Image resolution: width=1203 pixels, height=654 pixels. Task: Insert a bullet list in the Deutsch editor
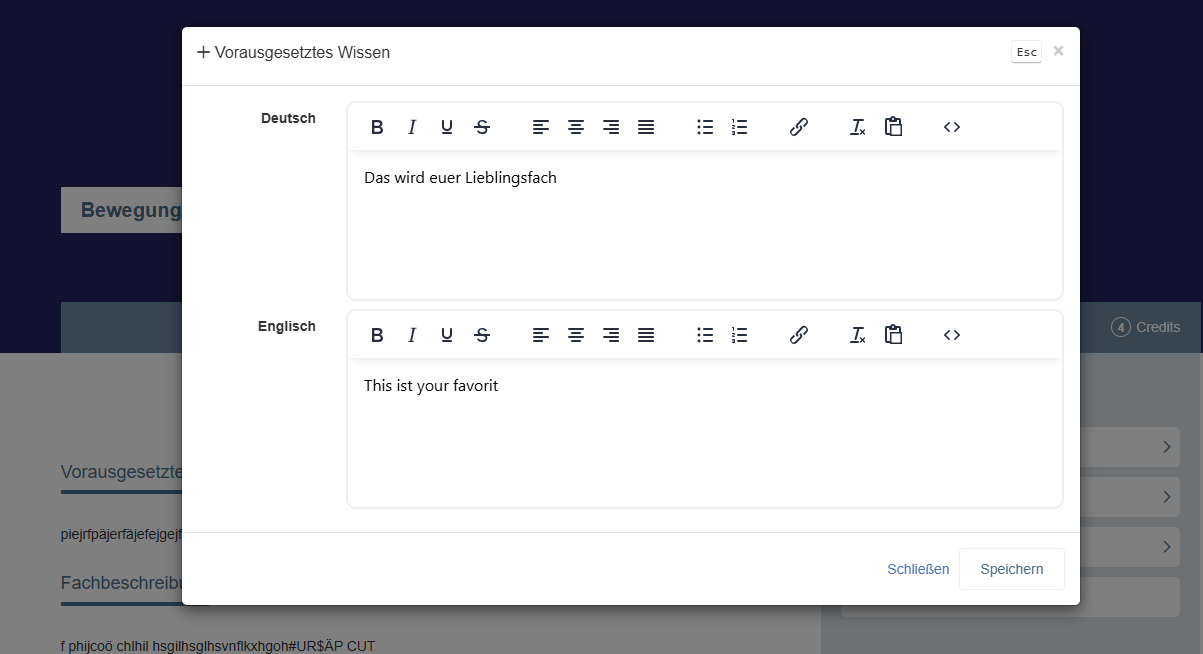[705, 126]
